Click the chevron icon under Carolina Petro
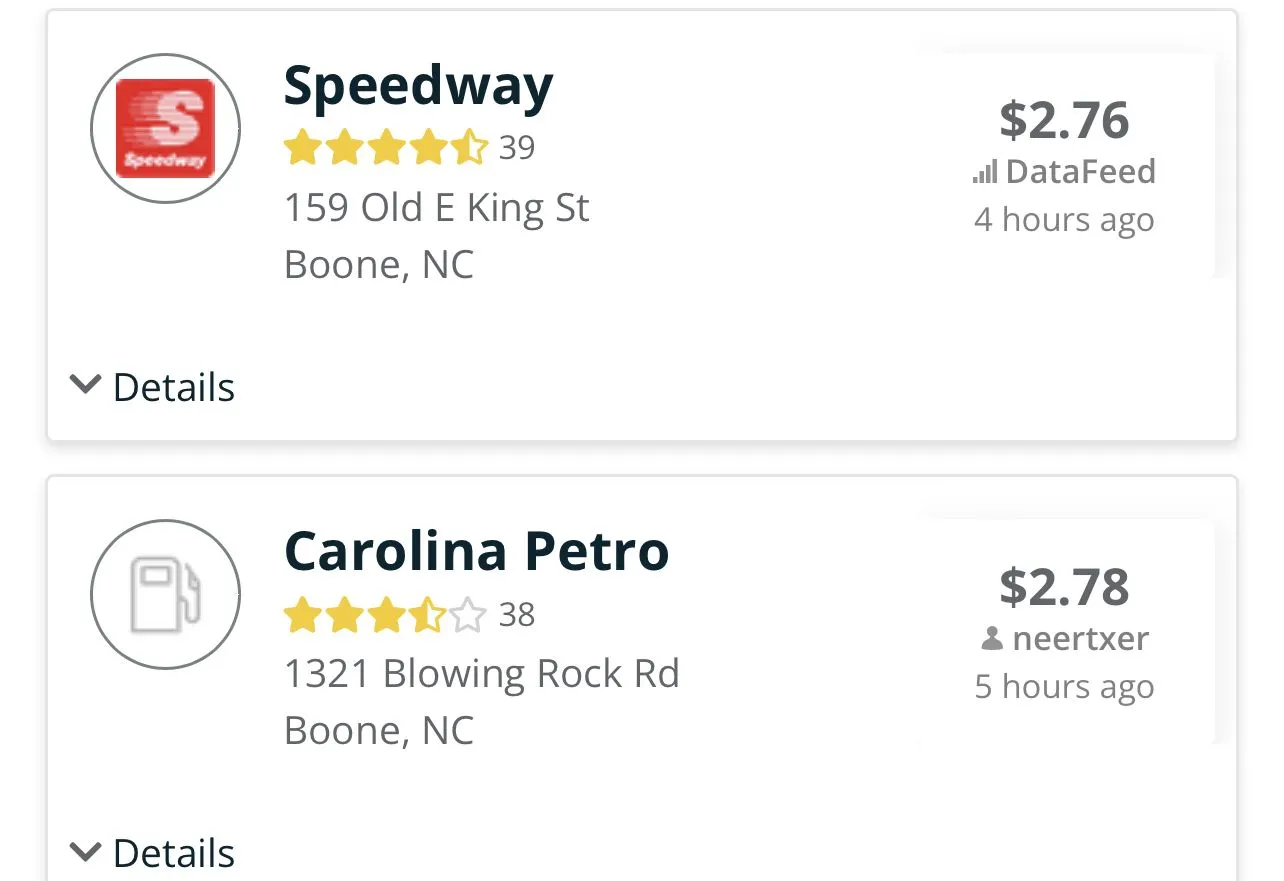The height and width of the screenshot is (881, 1284). (x=86, y=851)
